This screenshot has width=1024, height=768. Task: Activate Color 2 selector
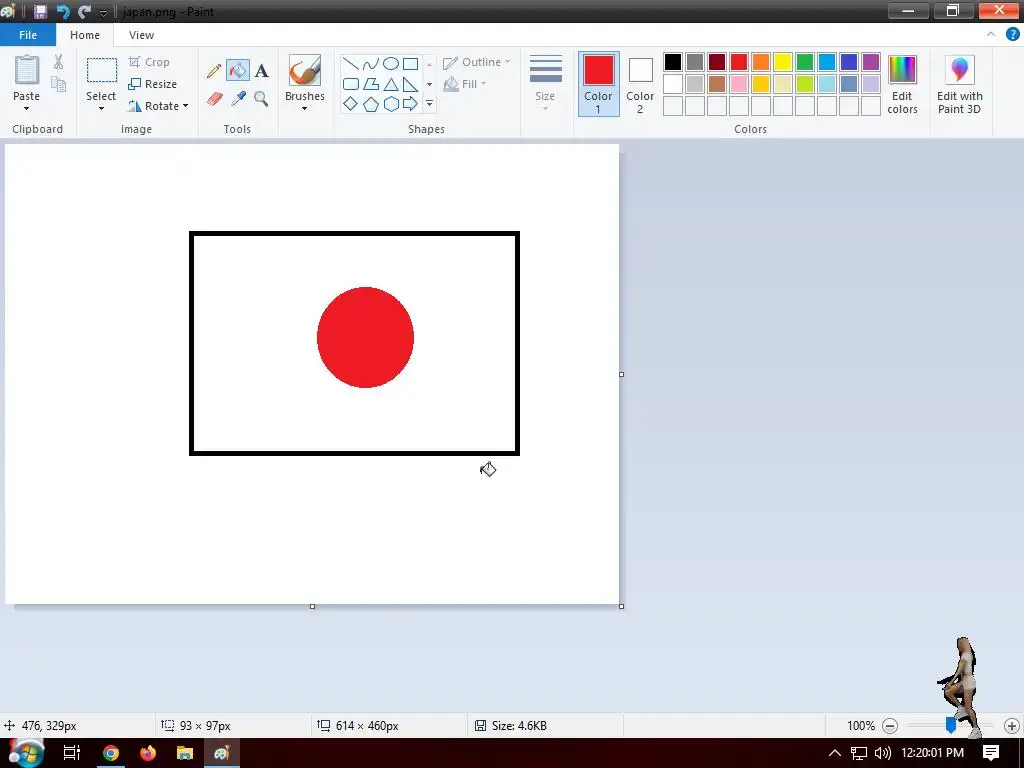click(x=640, y=84)
